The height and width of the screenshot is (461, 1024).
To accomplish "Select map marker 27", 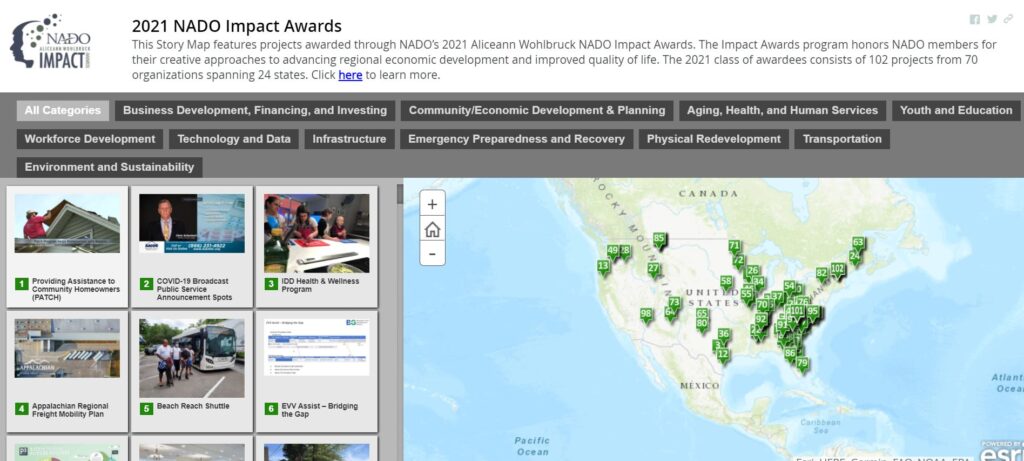I will 654,269.
